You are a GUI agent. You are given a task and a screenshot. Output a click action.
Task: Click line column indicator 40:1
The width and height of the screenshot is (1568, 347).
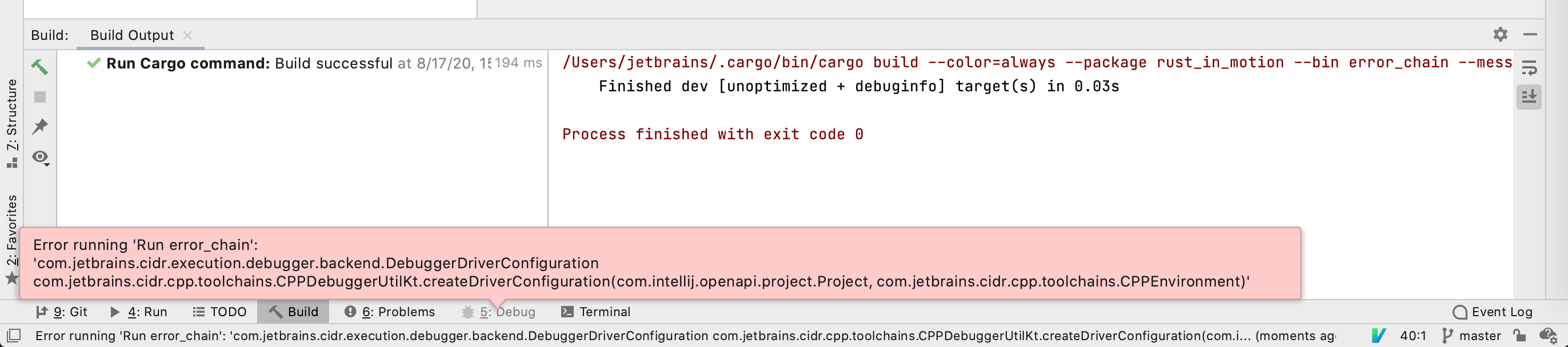[1412, 336]
